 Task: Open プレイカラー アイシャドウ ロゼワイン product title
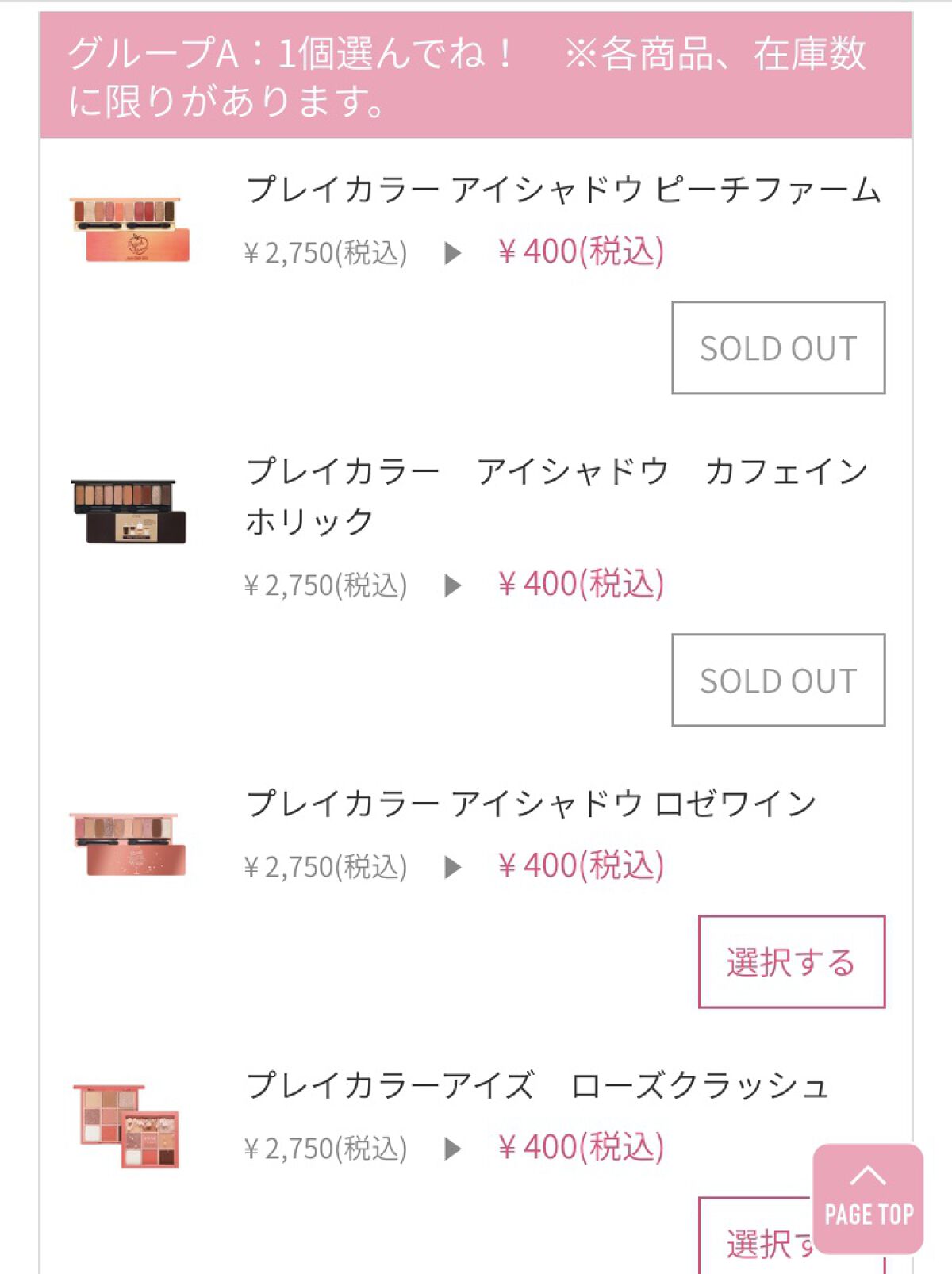click(531, 804)
